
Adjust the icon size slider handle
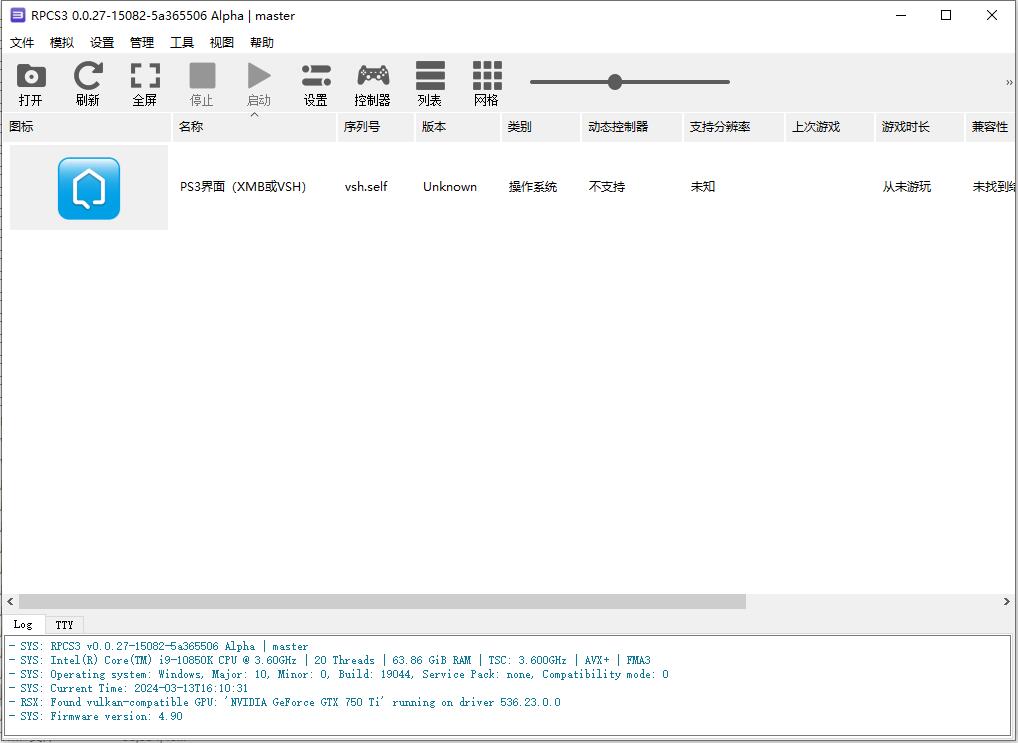pyautogui.click(x=615, y=82)
